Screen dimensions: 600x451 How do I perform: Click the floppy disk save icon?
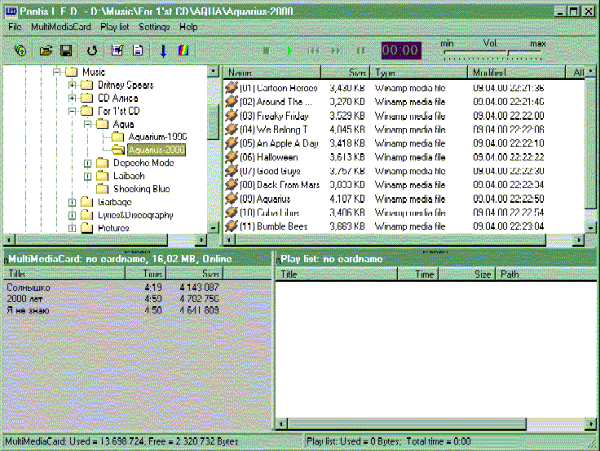[66, 49]
